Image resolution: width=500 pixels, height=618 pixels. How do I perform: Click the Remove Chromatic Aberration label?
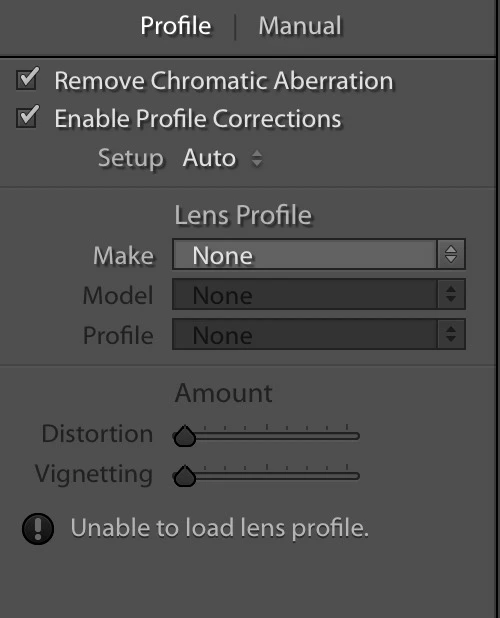(x=223, y=81)
